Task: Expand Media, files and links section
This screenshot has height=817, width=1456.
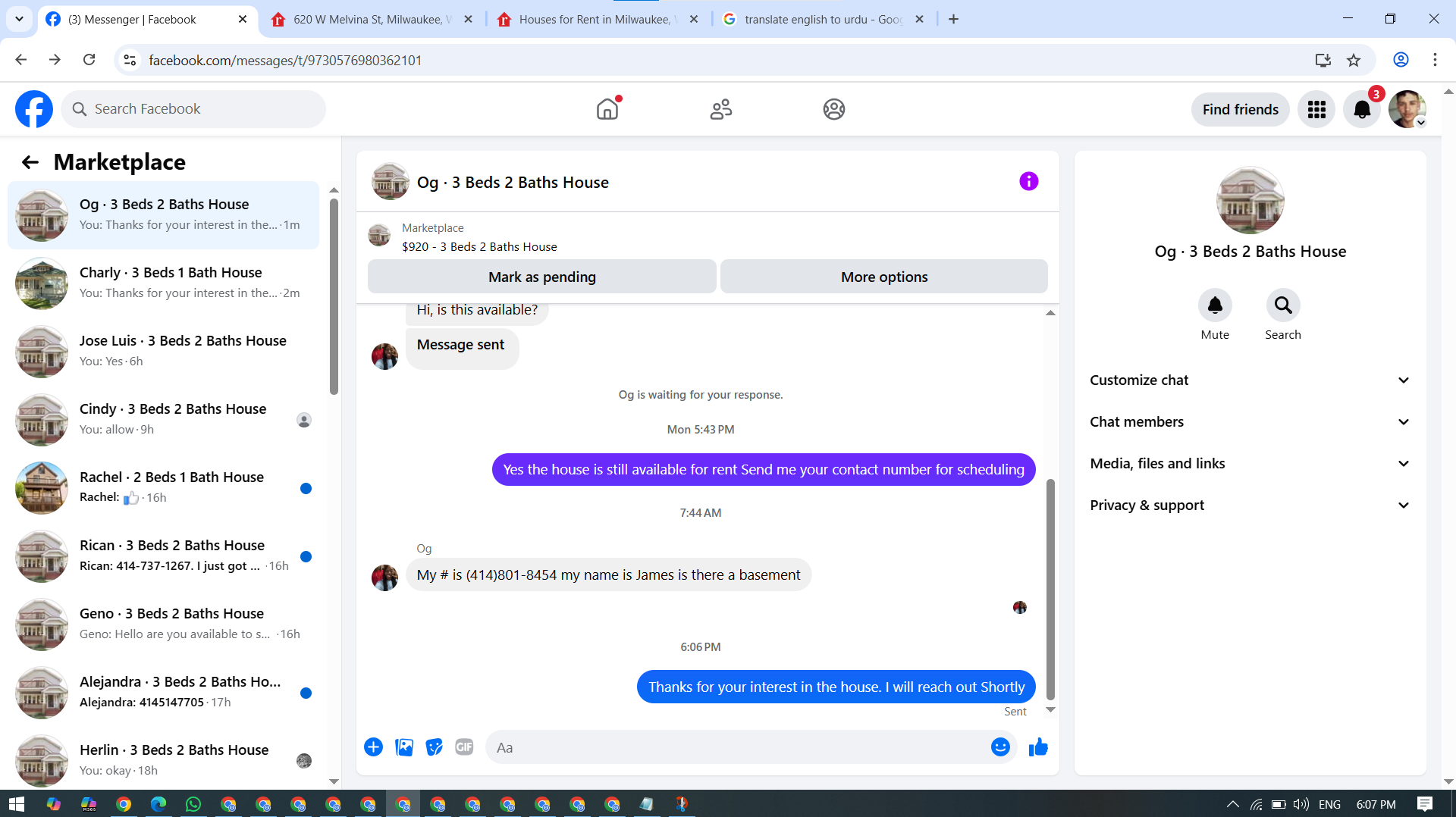Action: [x=1250, y=464]
